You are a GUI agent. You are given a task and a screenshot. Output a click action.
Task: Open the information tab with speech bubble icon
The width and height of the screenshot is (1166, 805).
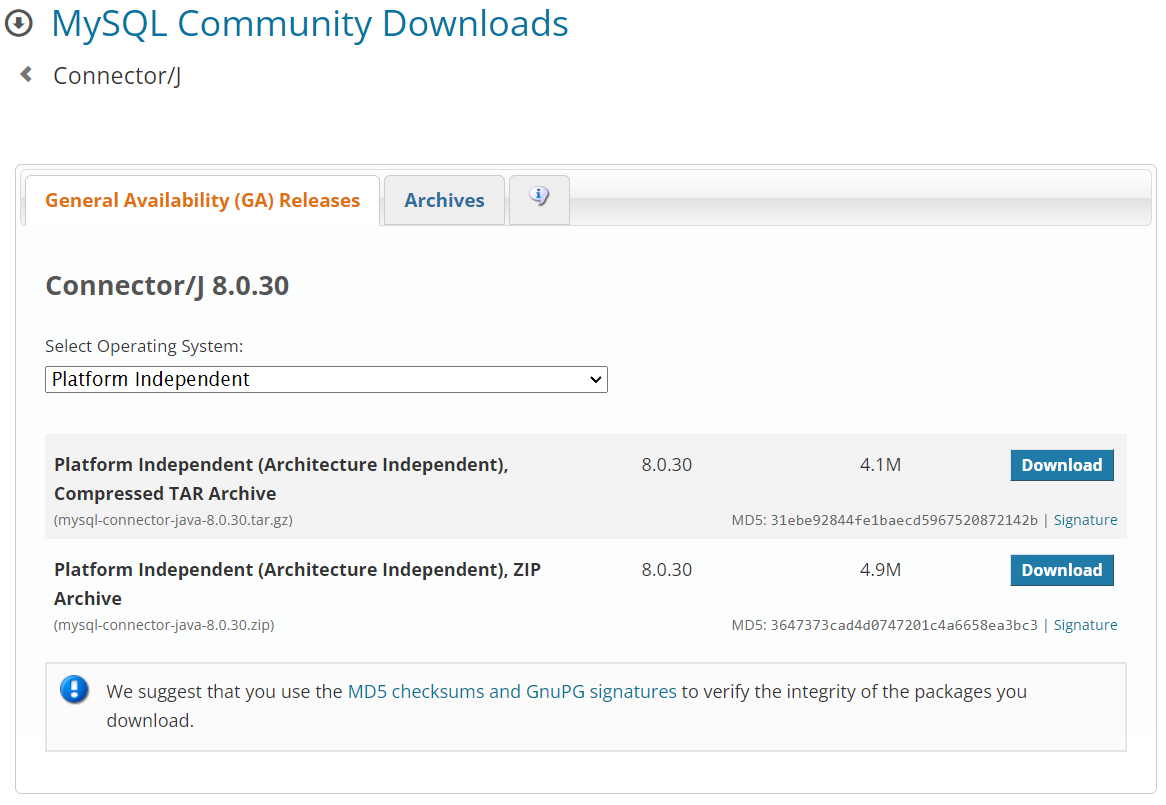click(539, 199)
